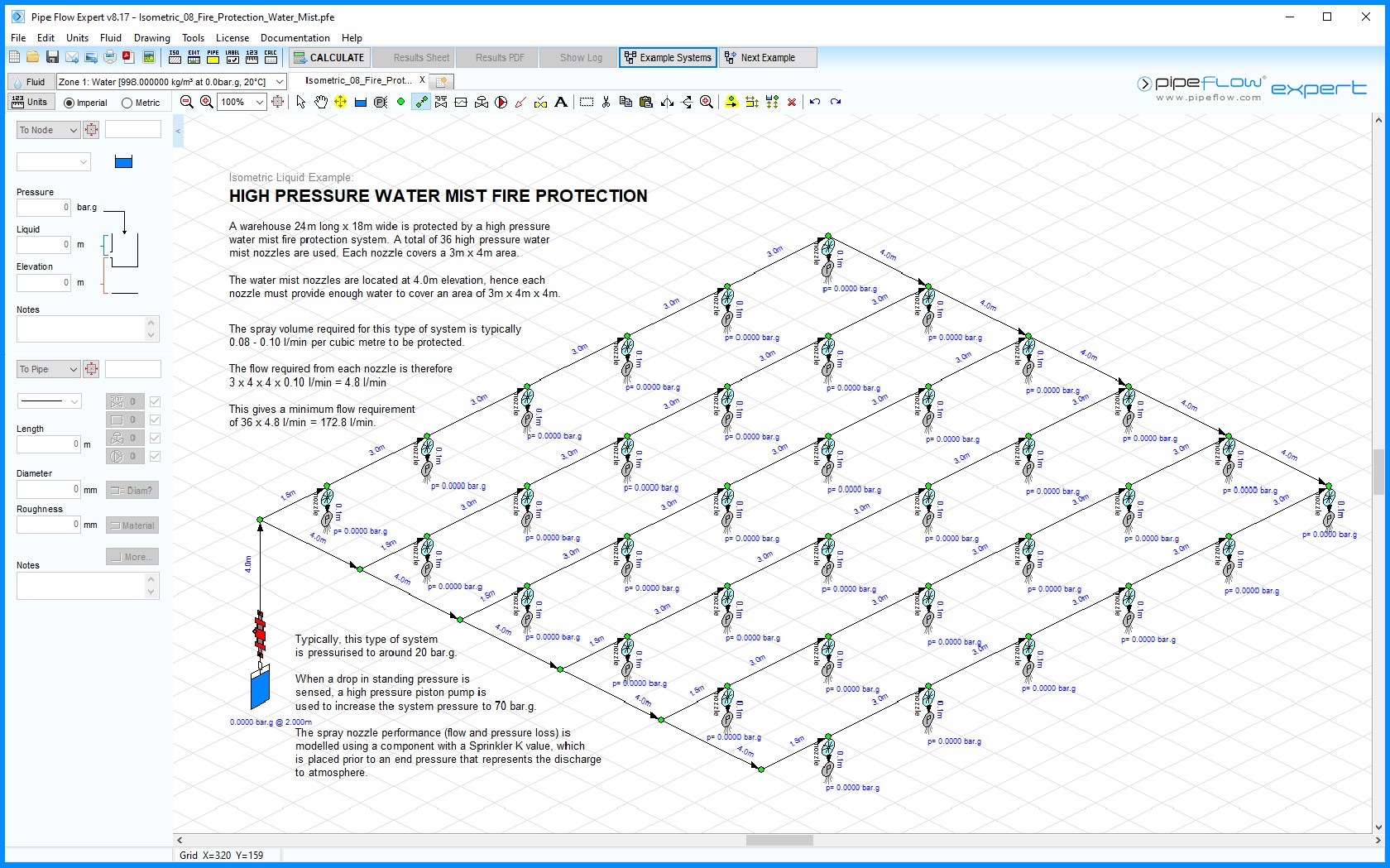Open the fluid zone dropdown

tap(280, 81)
